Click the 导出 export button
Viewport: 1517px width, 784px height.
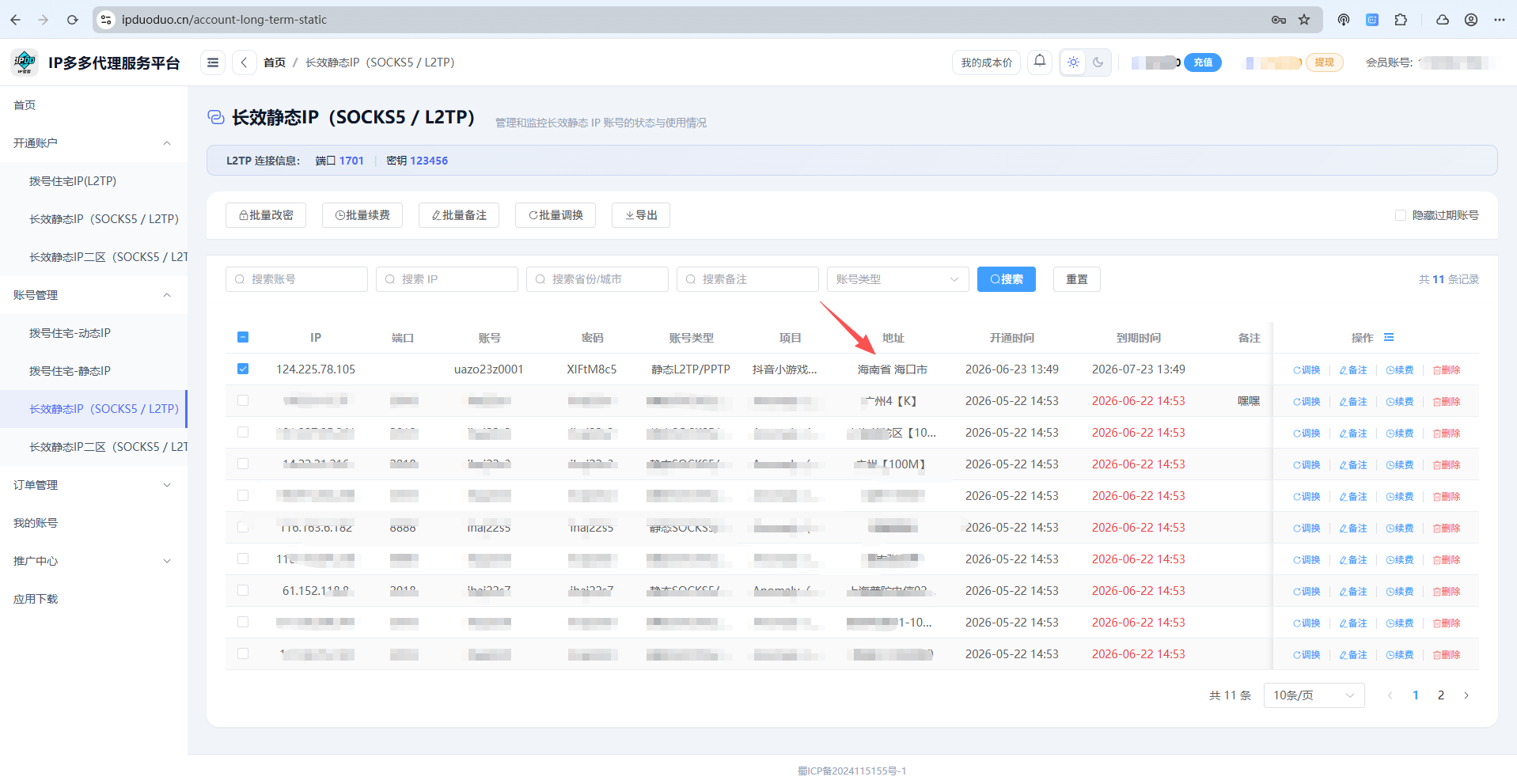641,215
